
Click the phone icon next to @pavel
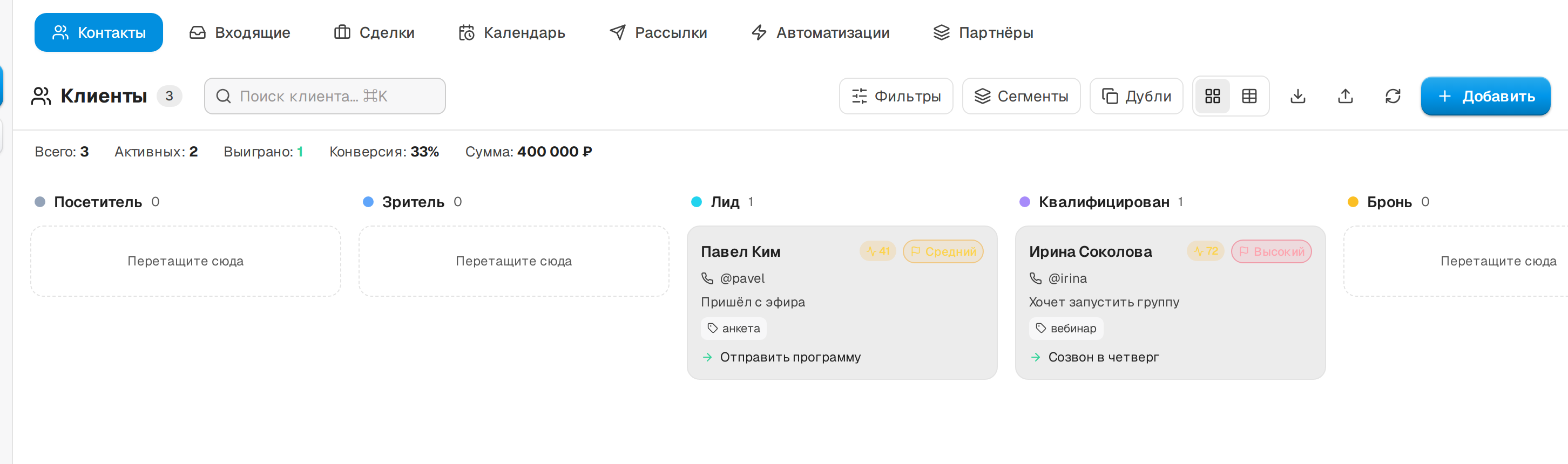coord(707,278)
